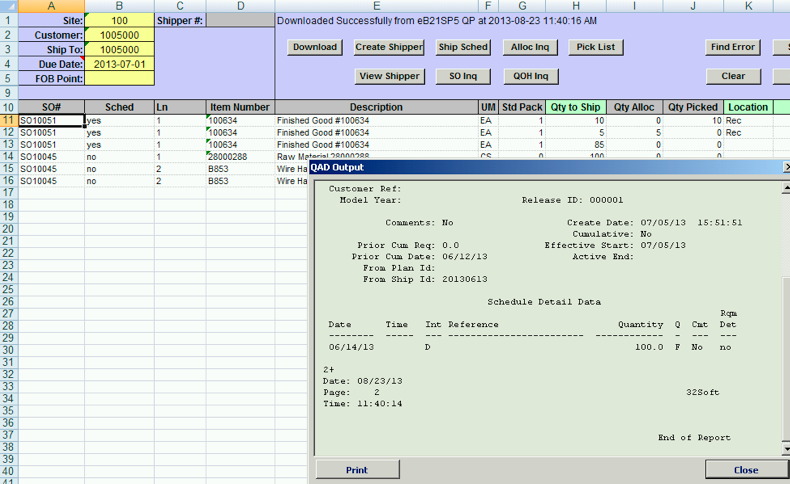Click the Qty Picked heading cell

pyautogui.click(x=693, y=107)
